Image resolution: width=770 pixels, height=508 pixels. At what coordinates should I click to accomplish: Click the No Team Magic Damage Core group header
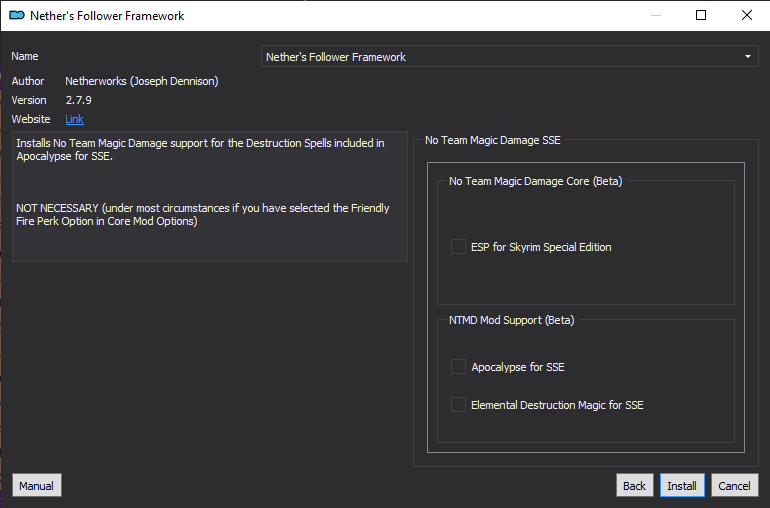pyautogui.click(x=535, y=181)
